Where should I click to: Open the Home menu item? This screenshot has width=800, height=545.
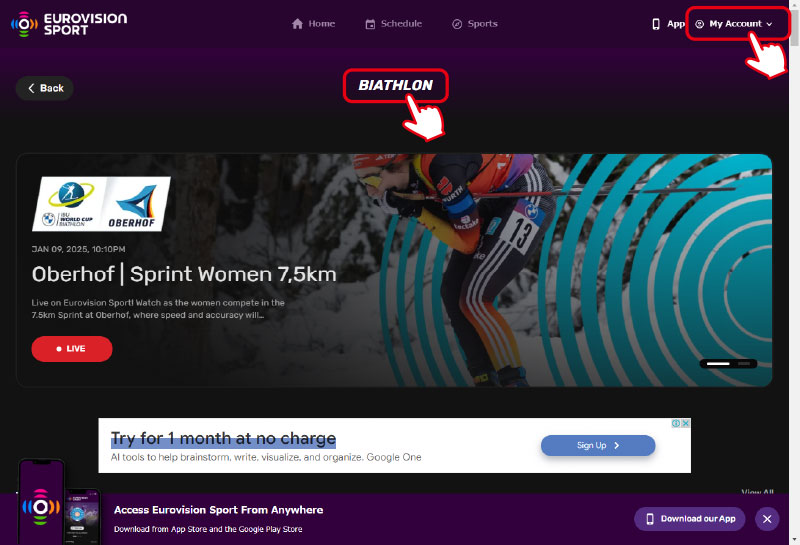point(313,24)
